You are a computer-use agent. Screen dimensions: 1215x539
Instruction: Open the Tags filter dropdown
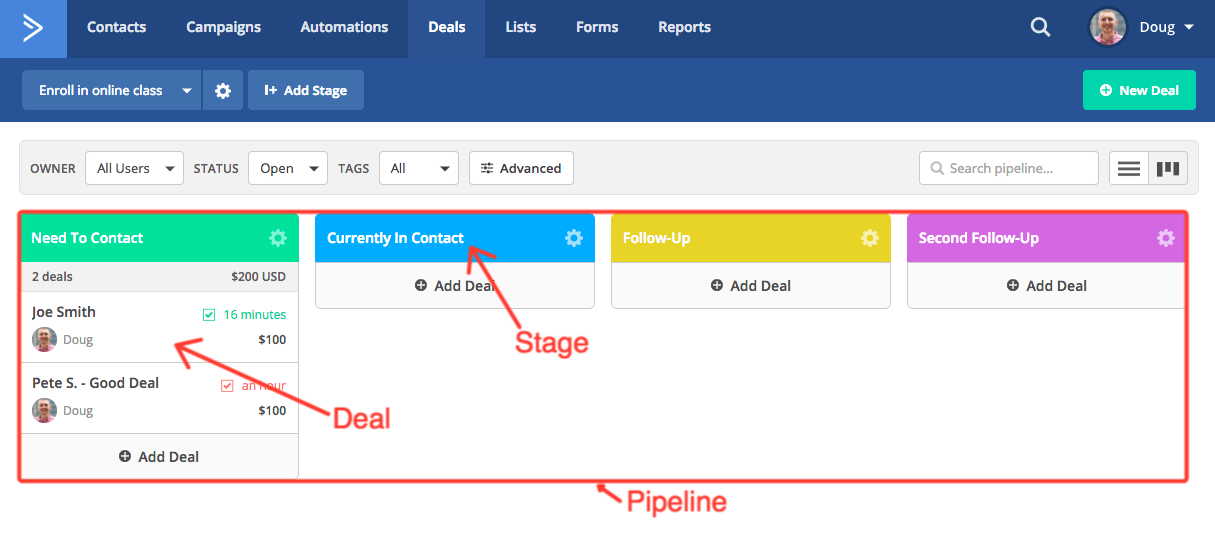(418, 168)
